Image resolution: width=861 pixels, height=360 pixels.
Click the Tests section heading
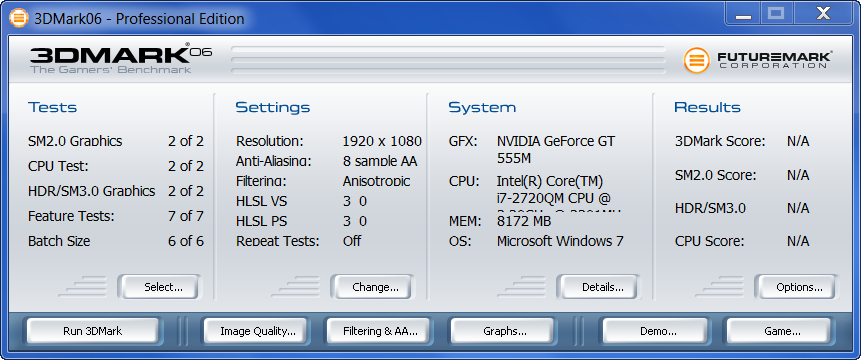53,107
